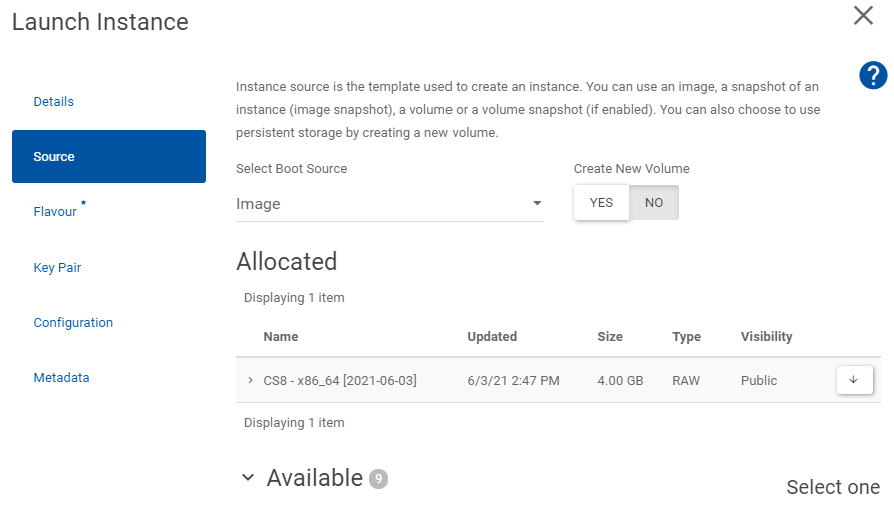This screenshot has width=894, height=508.
Task: Open the Configuration step
Action: 73,323
